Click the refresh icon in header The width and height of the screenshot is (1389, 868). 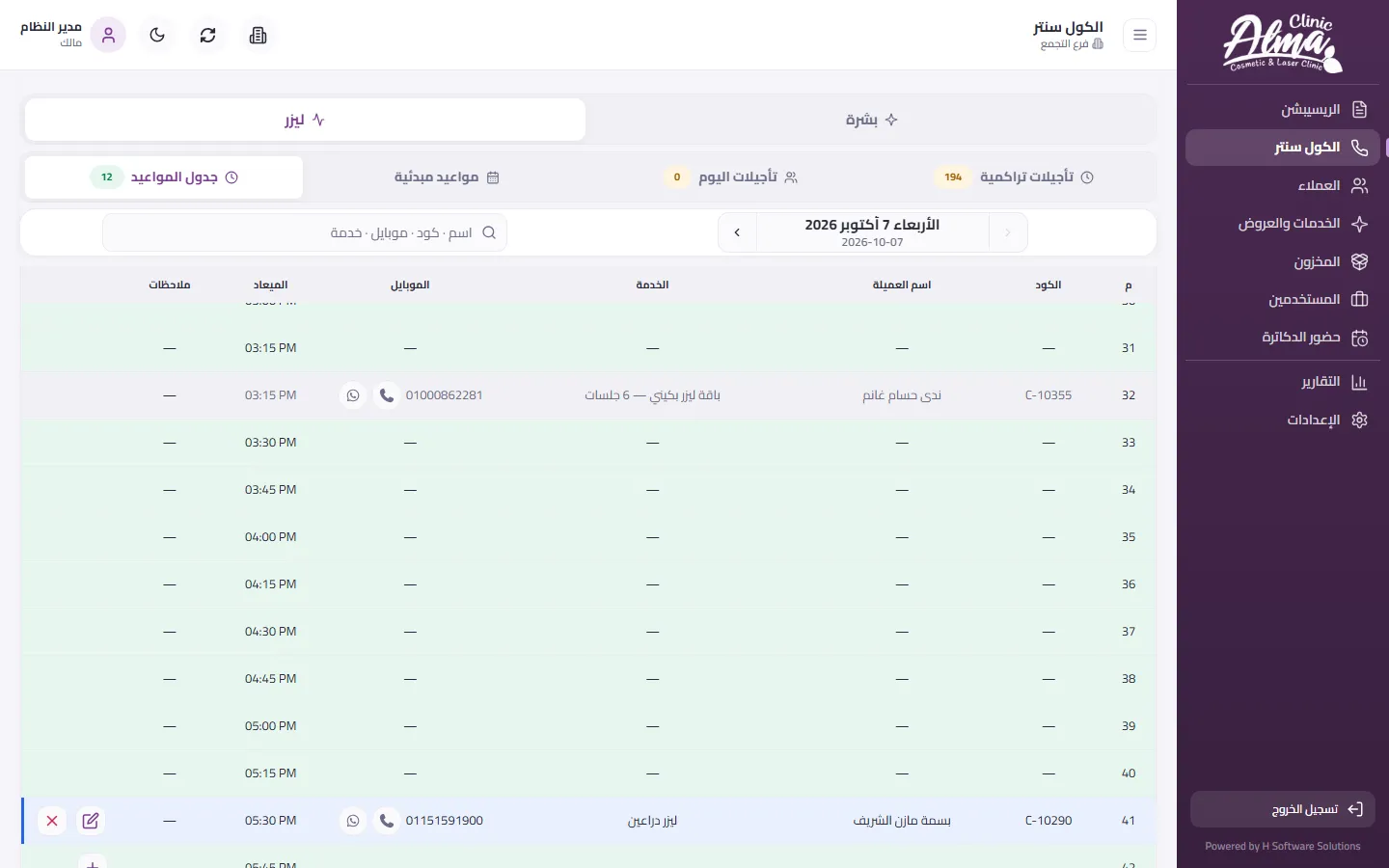(x=207, y=36)
